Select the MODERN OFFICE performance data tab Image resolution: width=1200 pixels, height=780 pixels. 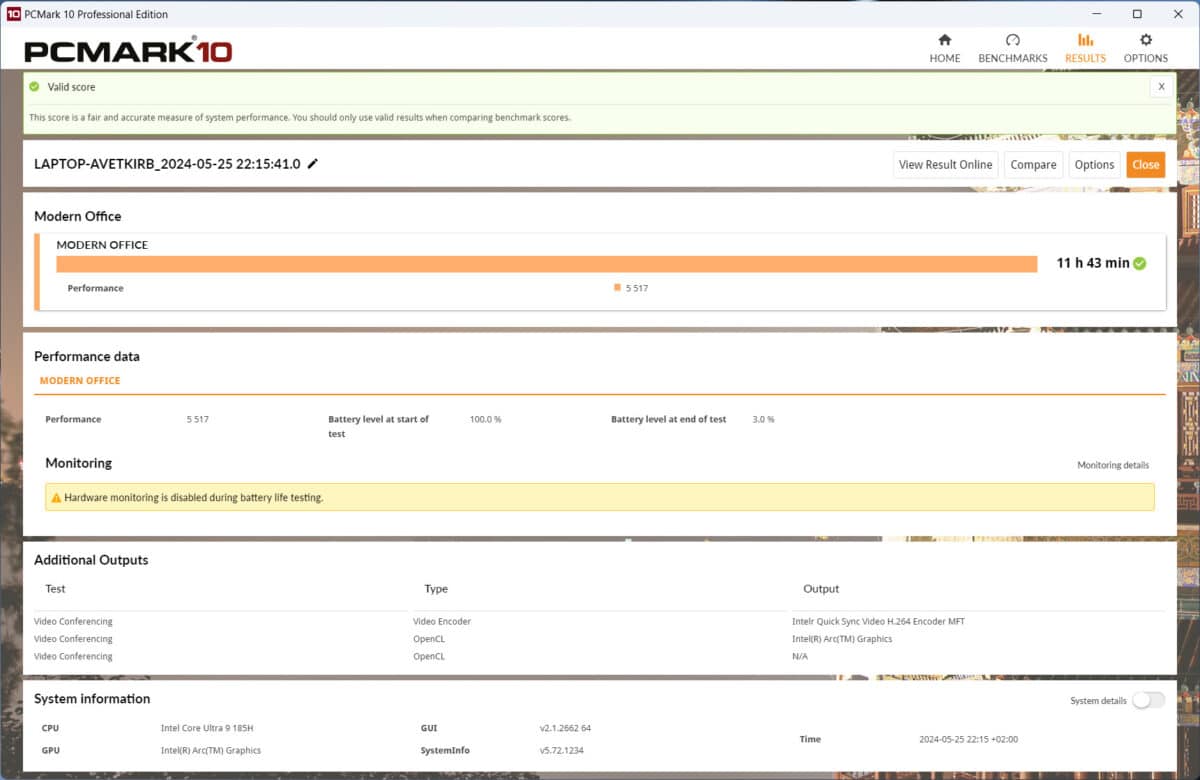pos(80,381)
